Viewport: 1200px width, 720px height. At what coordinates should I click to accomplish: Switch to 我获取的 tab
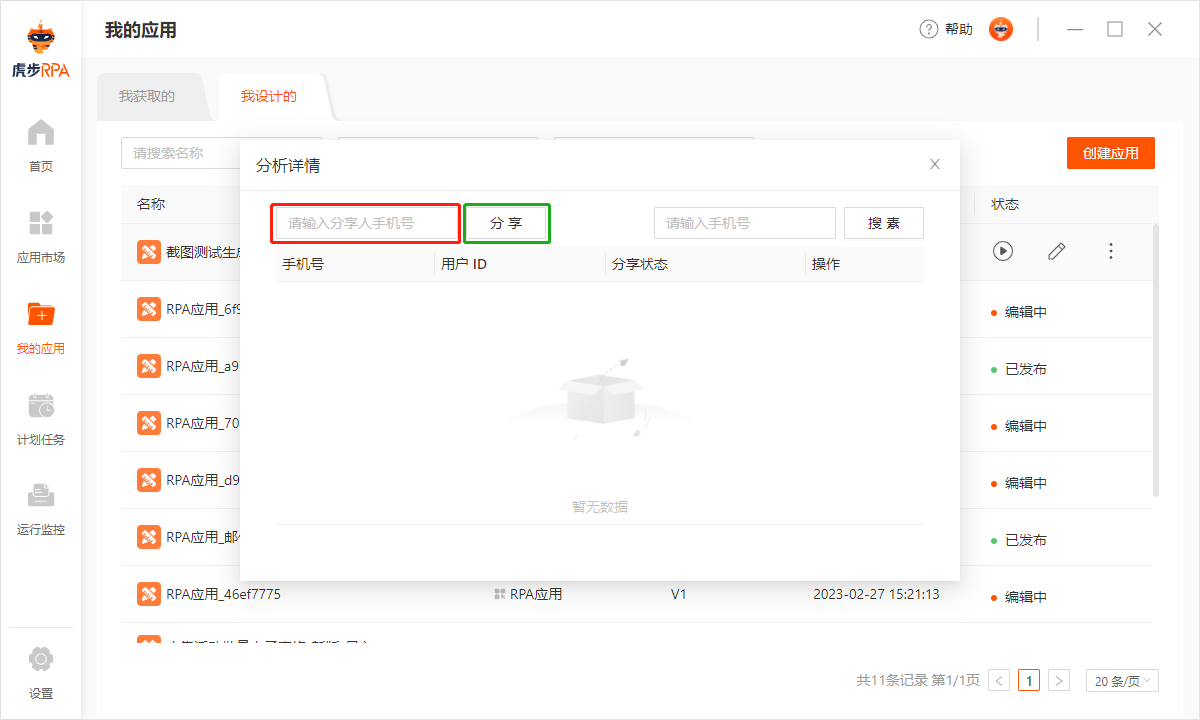click(147, 97)
